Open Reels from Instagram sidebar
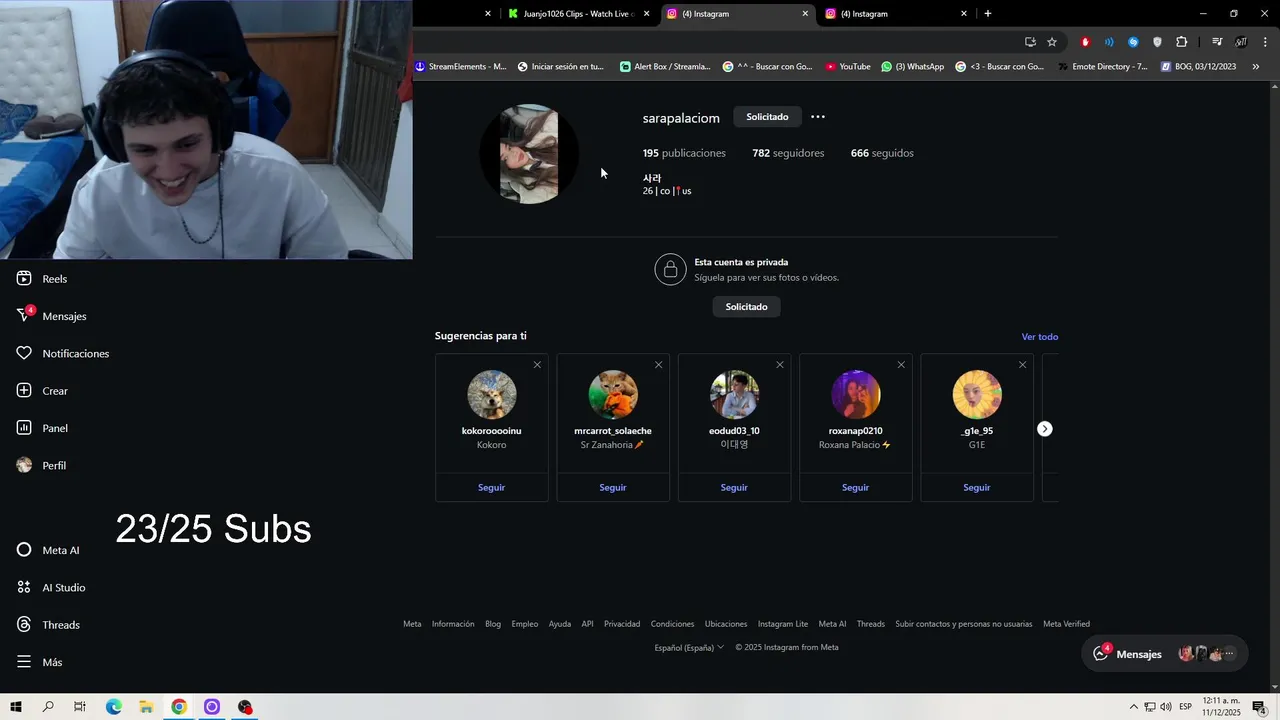 point(42,279)
